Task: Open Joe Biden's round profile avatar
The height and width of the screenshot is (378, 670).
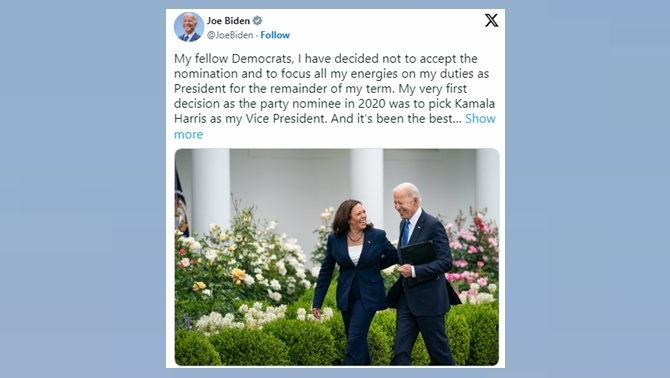Action: [189, 27]
